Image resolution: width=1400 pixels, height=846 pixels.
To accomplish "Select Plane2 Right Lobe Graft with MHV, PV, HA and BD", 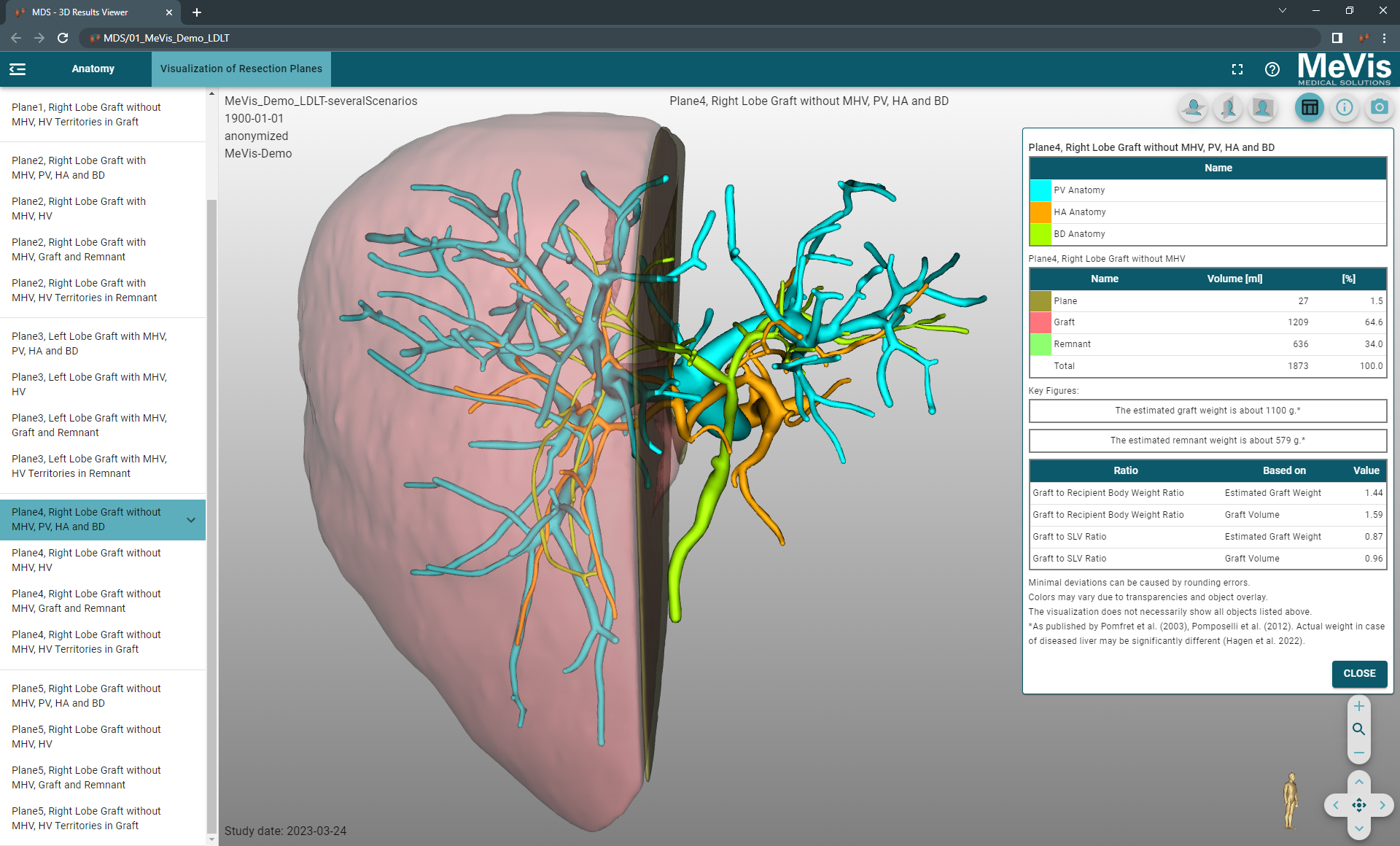I will 103,168.
